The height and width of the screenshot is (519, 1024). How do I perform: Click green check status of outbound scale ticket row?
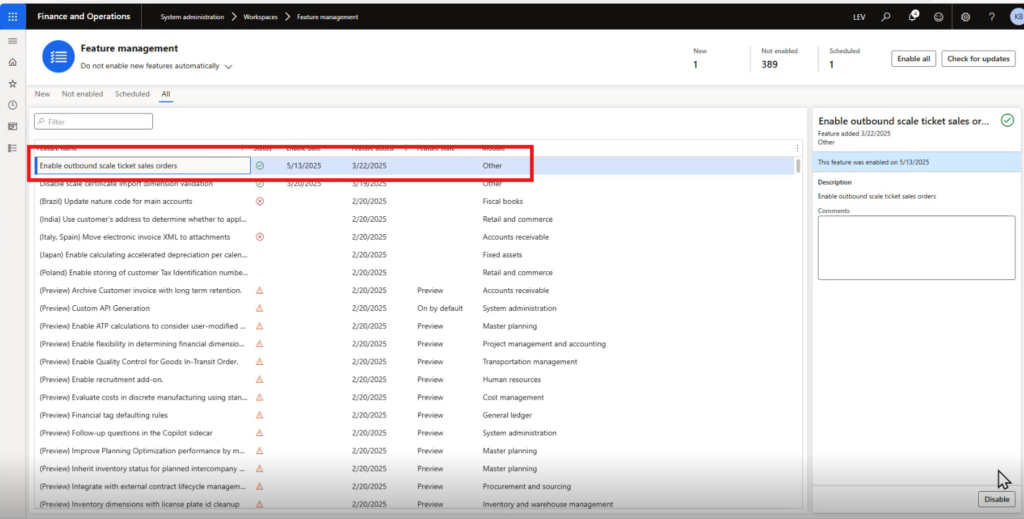259,166
